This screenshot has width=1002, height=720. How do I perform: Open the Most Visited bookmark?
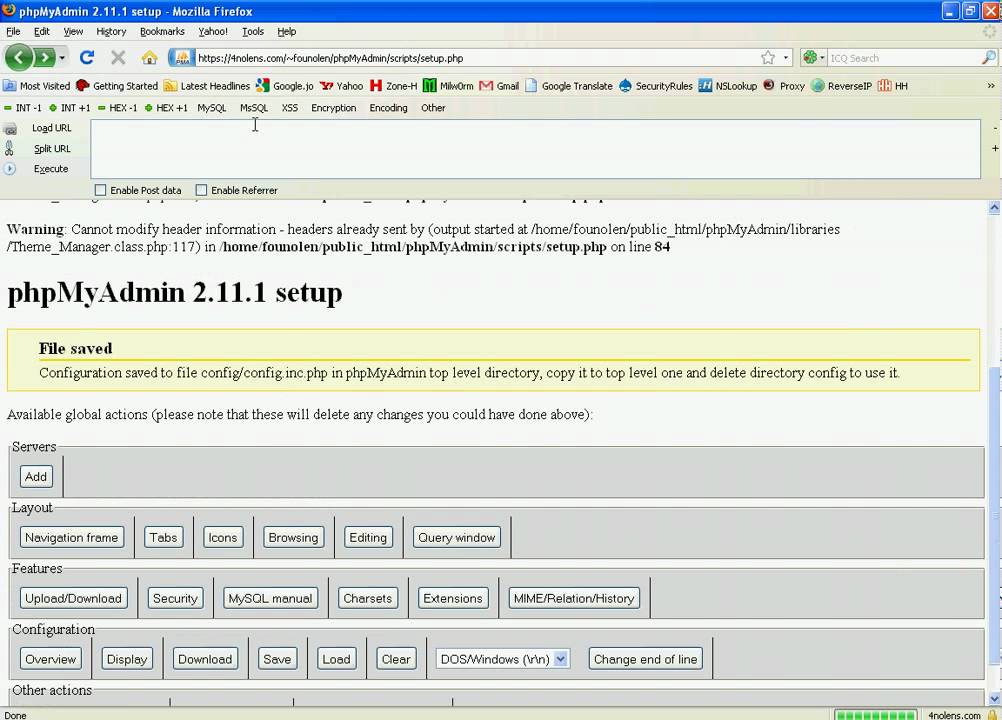coord(37,86)
